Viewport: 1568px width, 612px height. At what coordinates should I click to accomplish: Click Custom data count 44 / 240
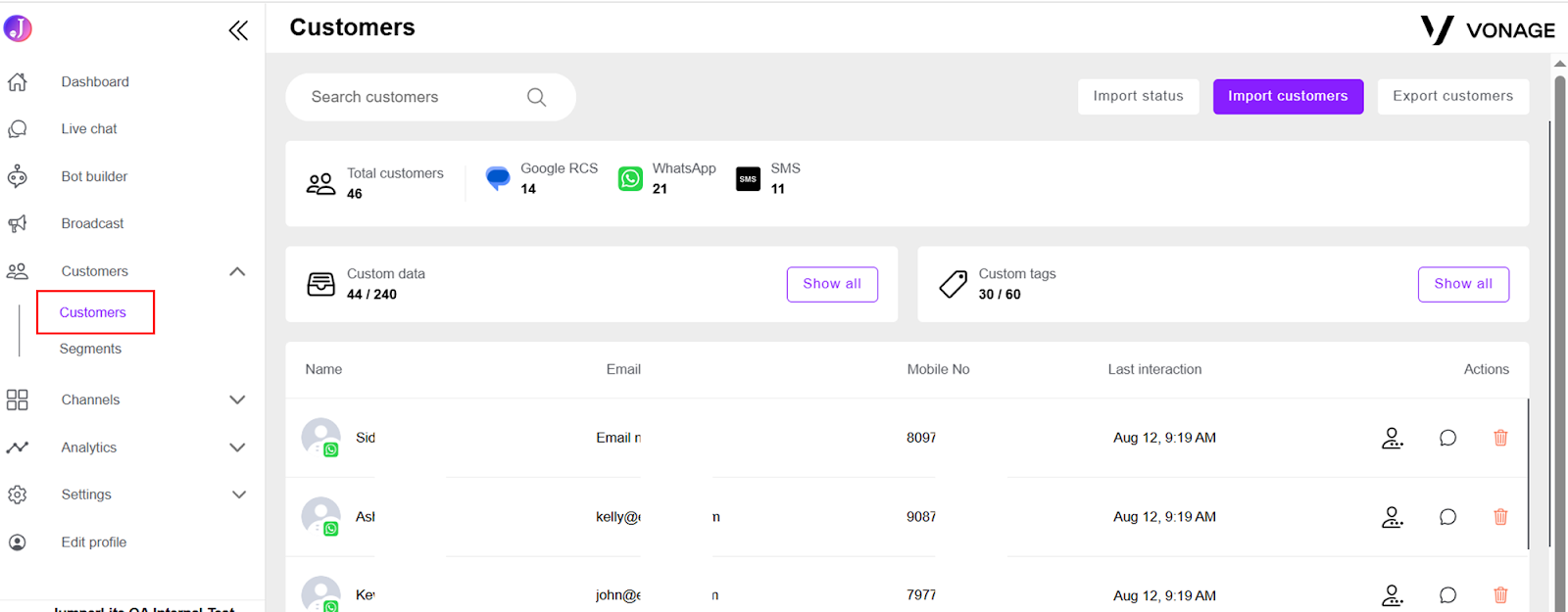click(371, 295)
